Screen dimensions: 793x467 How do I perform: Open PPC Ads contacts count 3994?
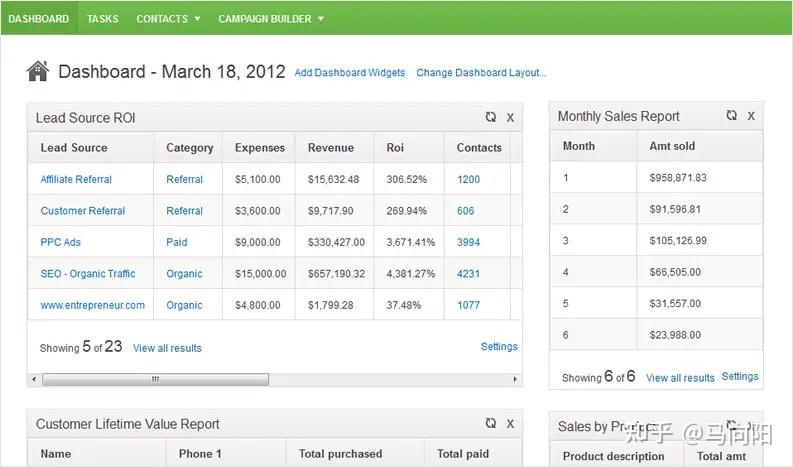(468, 242)
